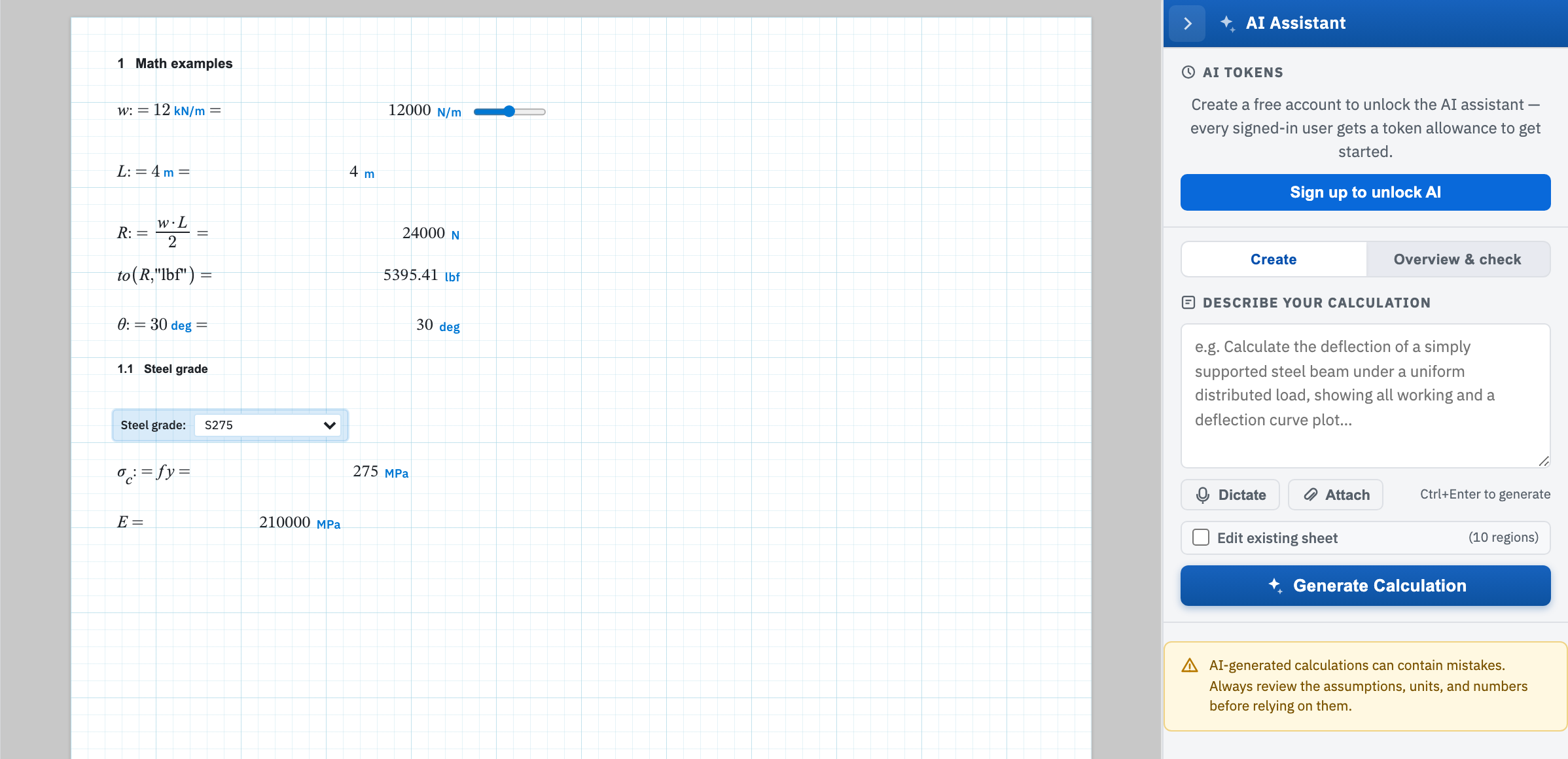Click the σc := fy equation
Screen dimensions: 1568x759
point(154,472)
